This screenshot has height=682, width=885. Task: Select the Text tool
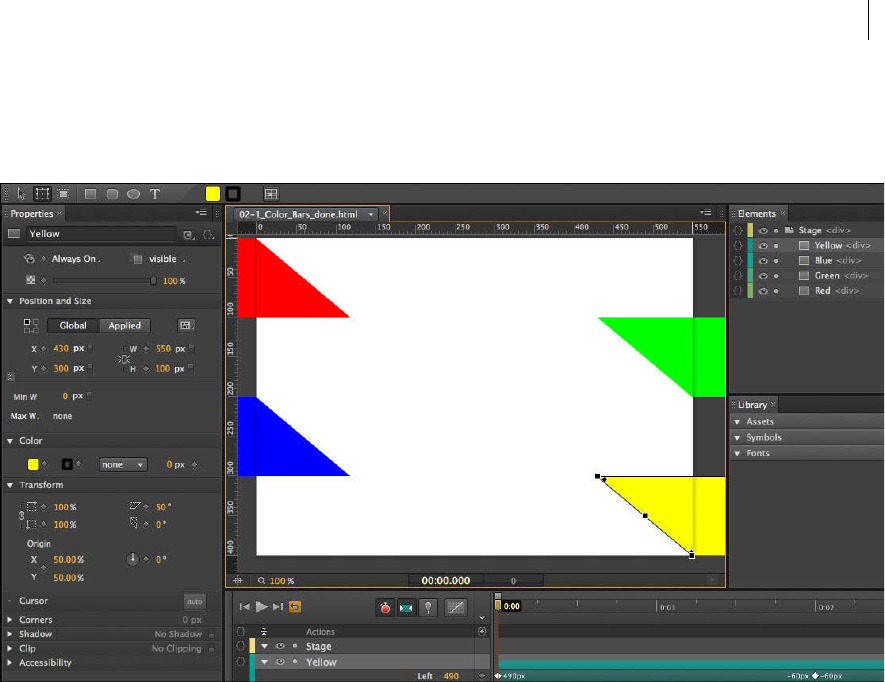click(155, 194)
